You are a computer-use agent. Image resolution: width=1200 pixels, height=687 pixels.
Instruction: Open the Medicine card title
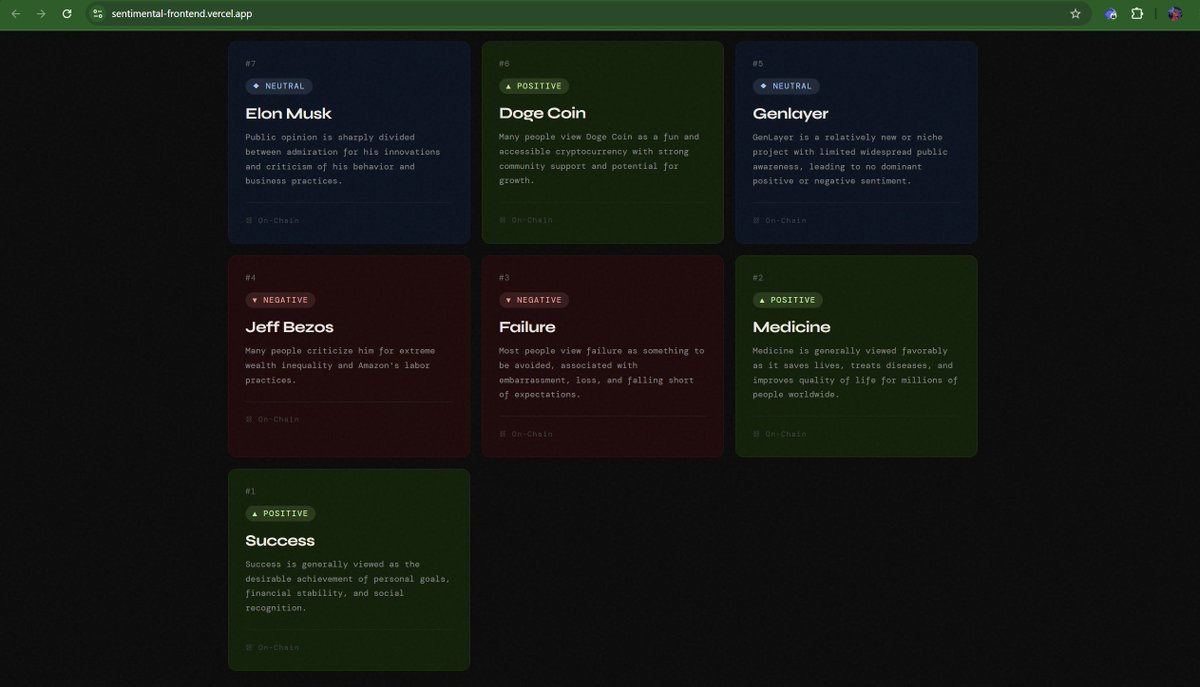point(791,327)
